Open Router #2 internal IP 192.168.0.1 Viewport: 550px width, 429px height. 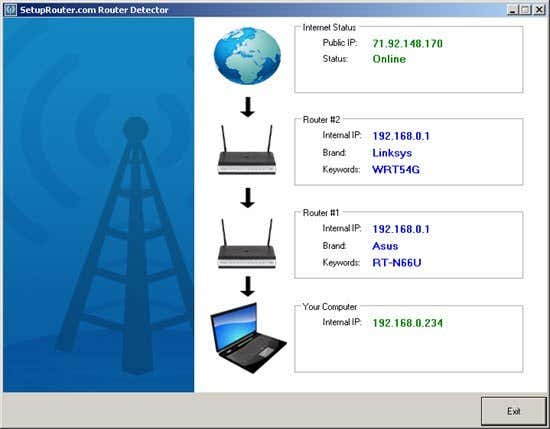[x=401, y=136]
